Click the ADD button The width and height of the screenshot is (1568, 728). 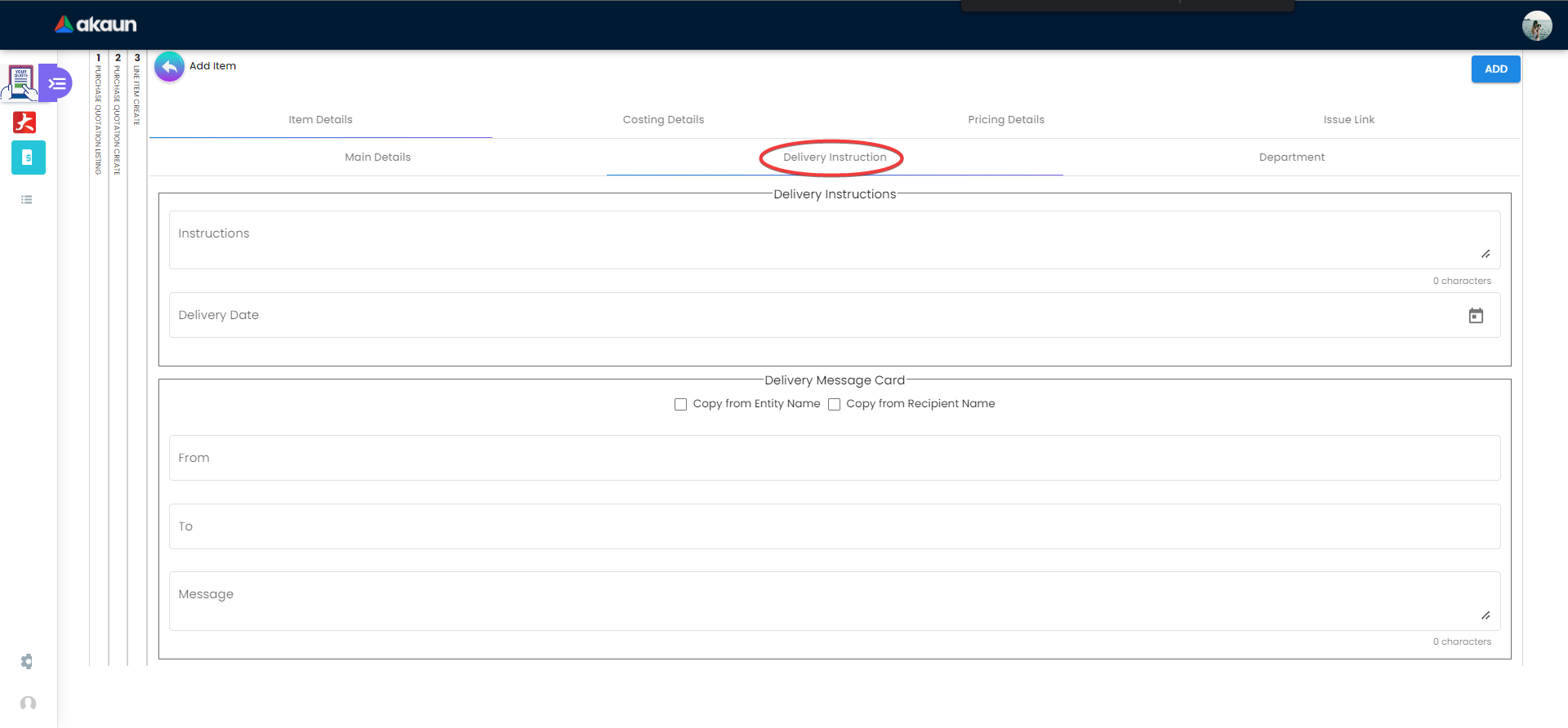tap(1496, 69)
